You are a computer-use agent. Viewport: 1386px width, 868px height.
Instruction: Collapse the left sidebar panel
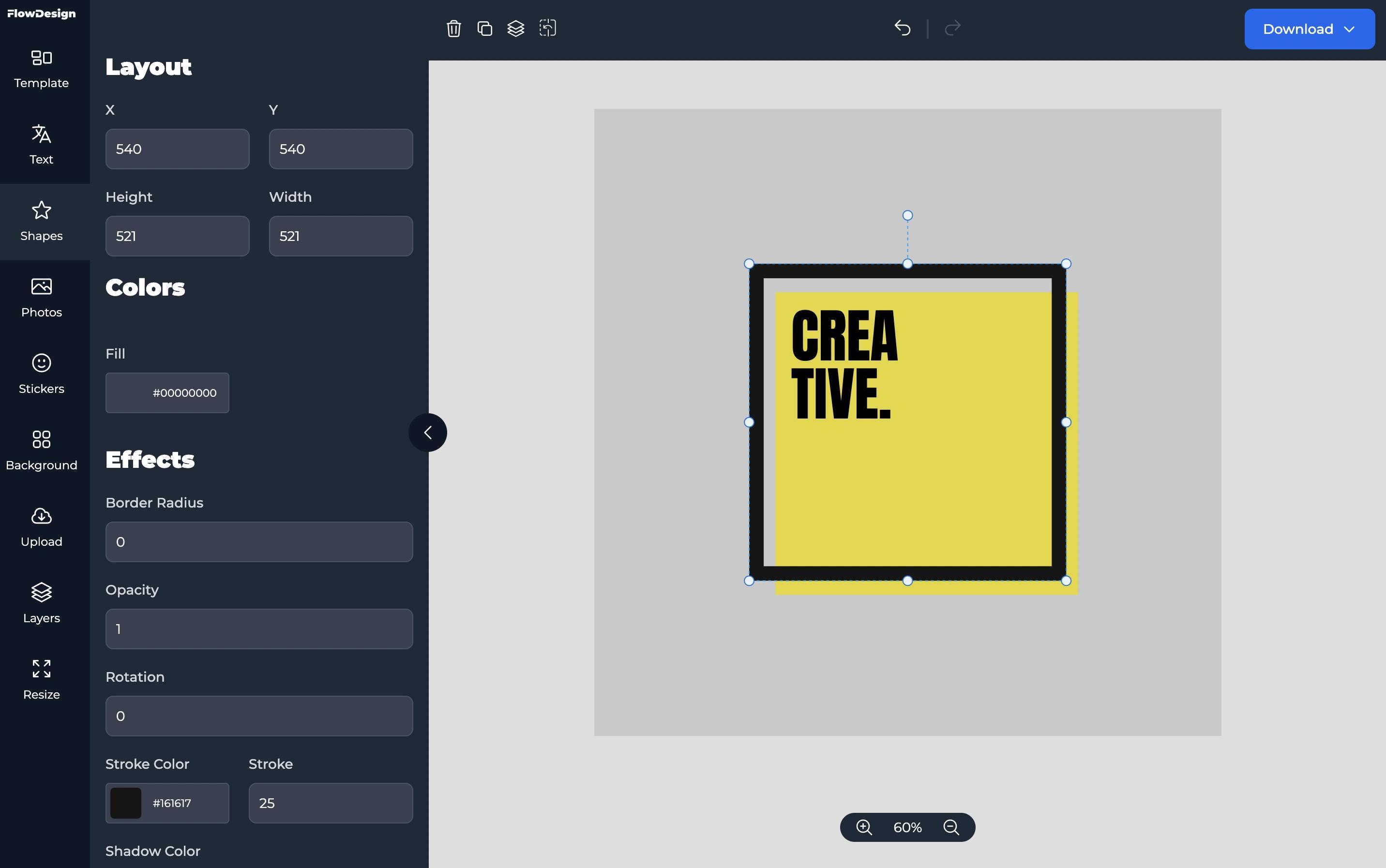pyautogui.click(x=428, y=432)
